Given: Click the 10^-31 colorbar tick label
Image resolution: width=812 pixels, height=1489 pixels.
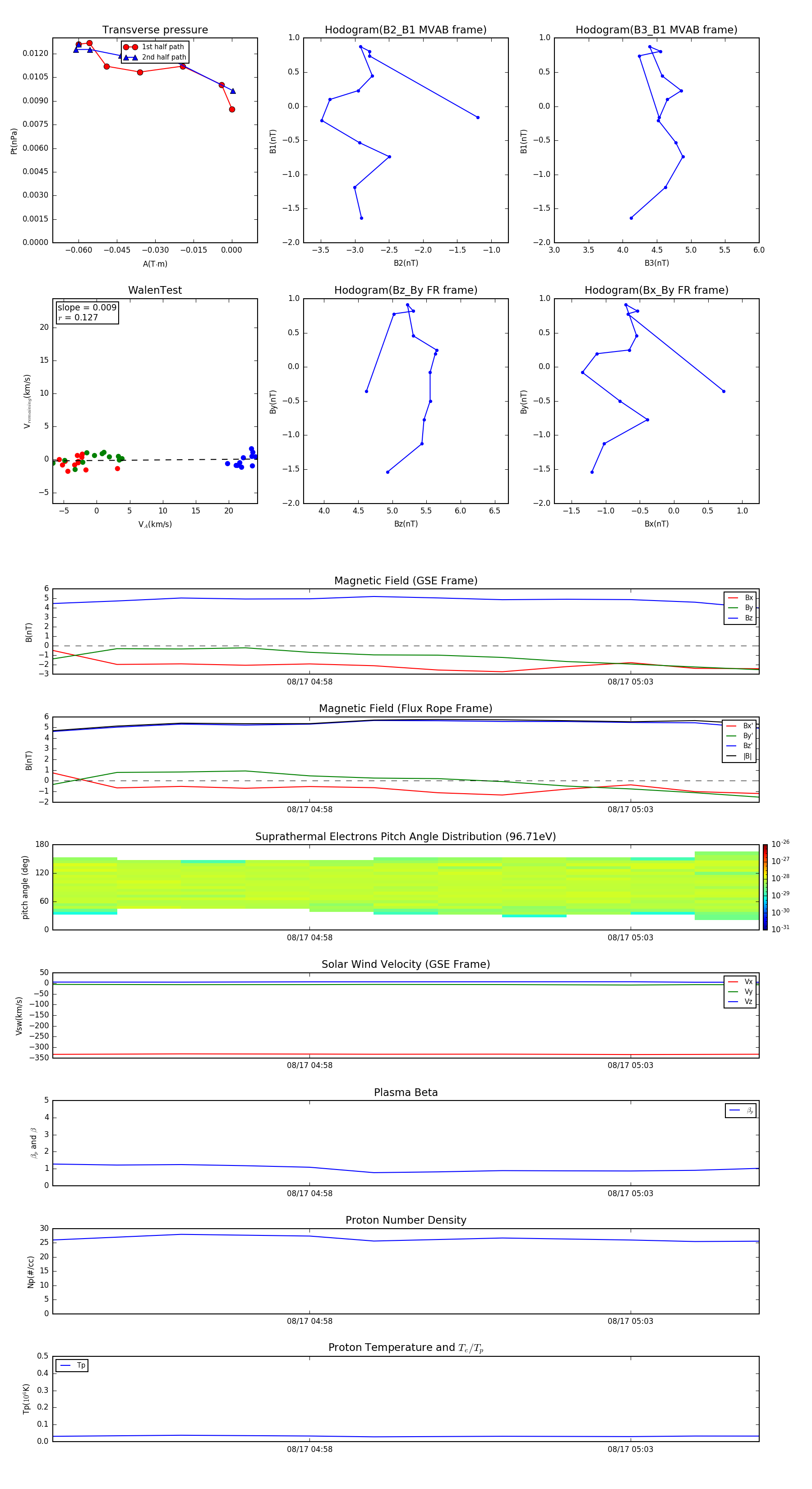Looking at the screenshot, I should 780,929.
